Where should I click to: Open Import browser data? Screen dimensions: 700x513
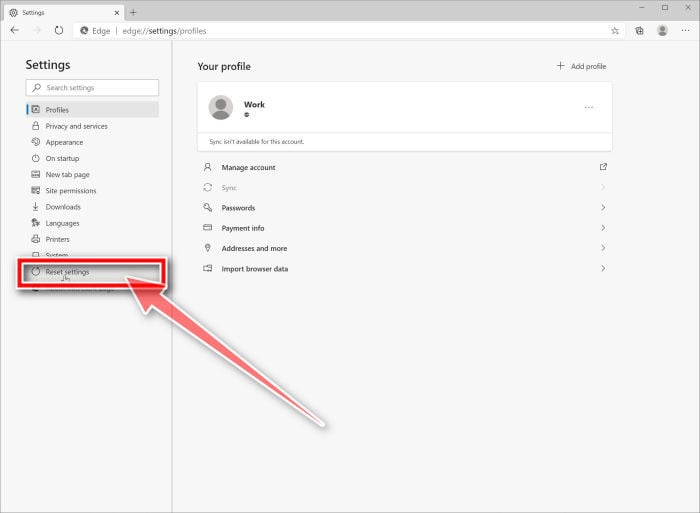pyautogui.click(x=405, y=269)
